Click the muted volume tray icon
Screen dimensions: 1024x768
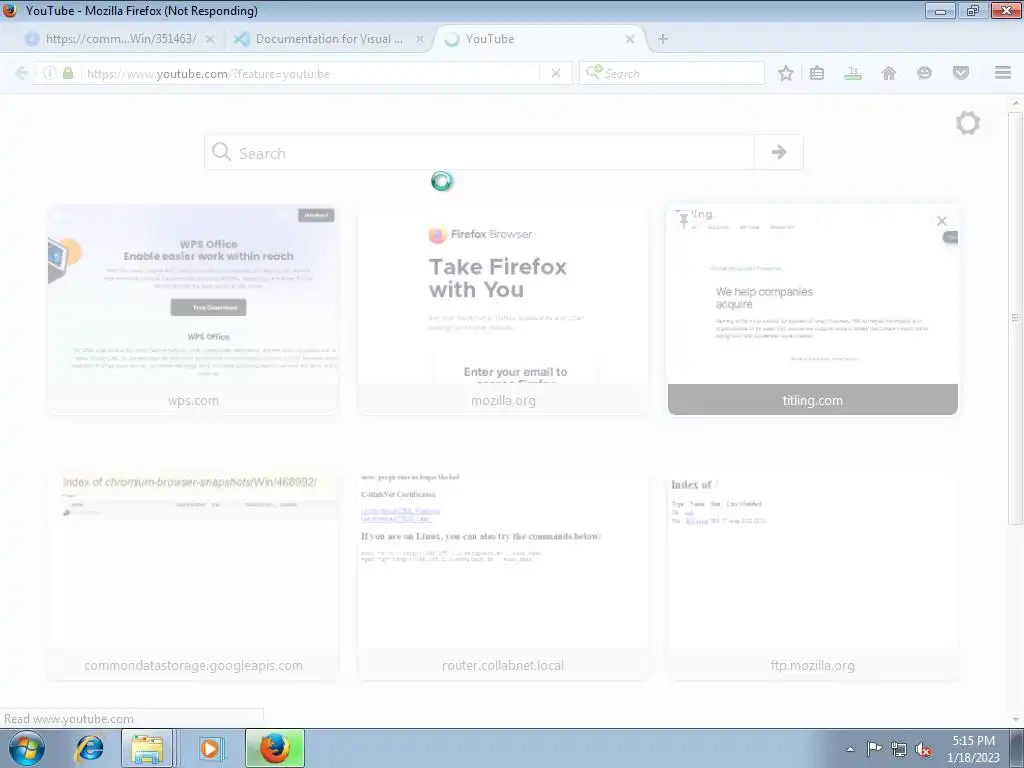923,750
